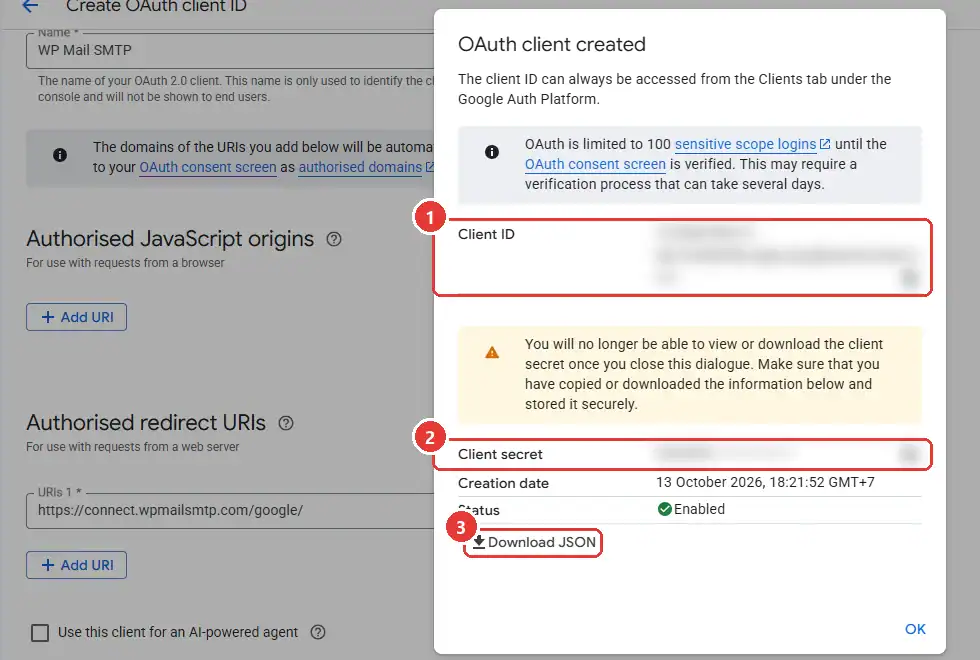Click the info icon in OAuth limit notice
The width and height of the screenshot is (980, 660).
(492, 152)
